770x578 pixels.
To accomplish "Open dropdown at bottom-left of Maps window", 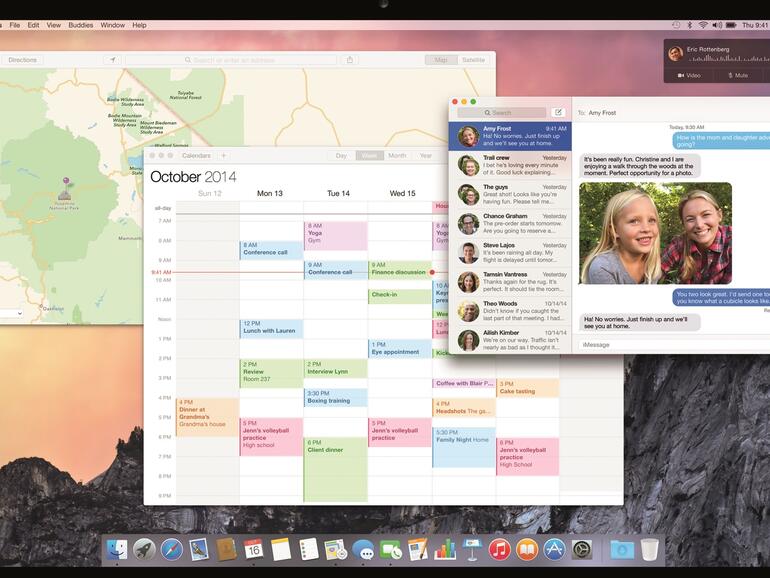I will tap(11, 313).
